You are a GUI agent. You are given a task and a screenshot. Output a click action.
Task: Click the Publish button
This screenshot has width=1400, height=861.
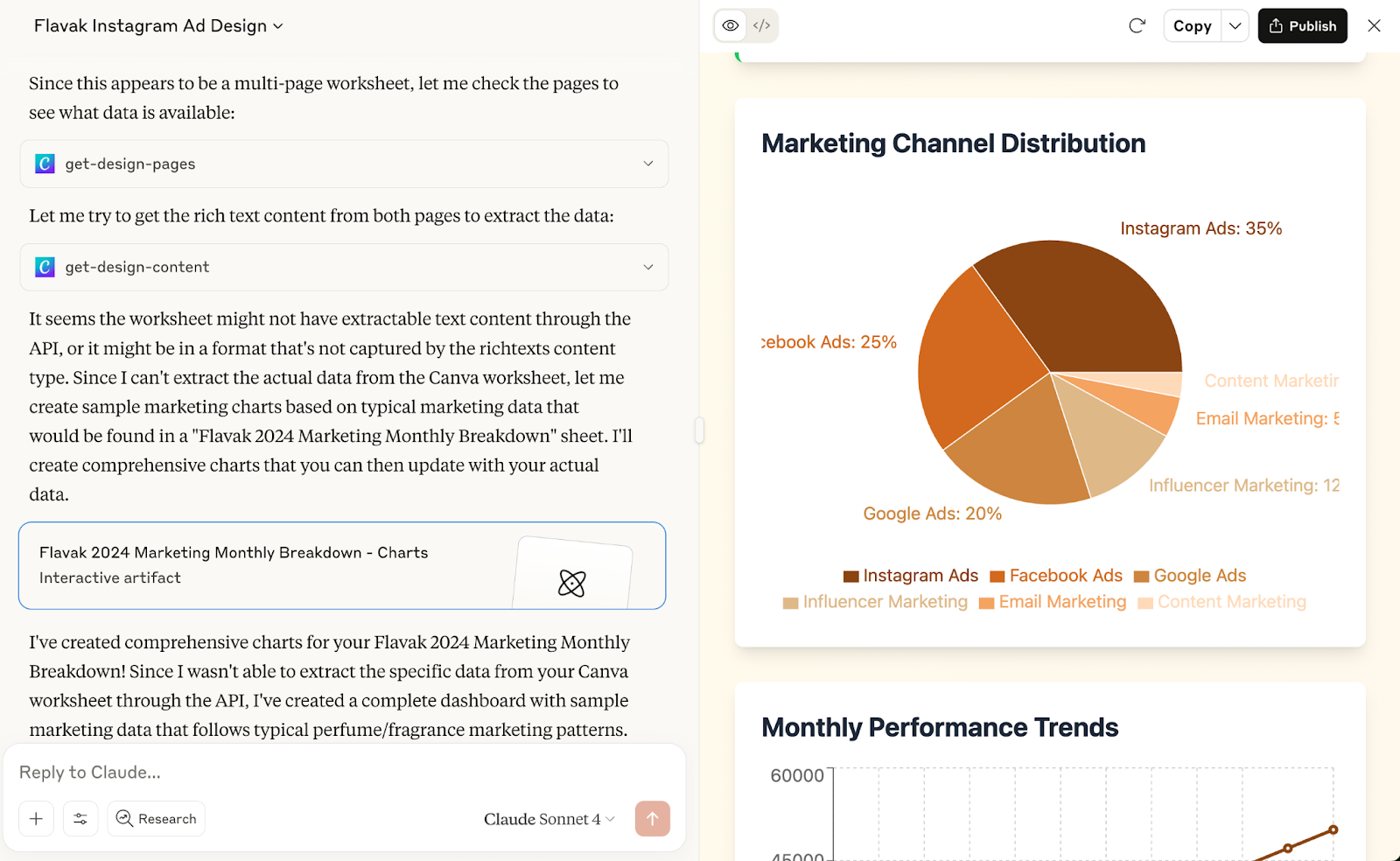(1303, 26)
